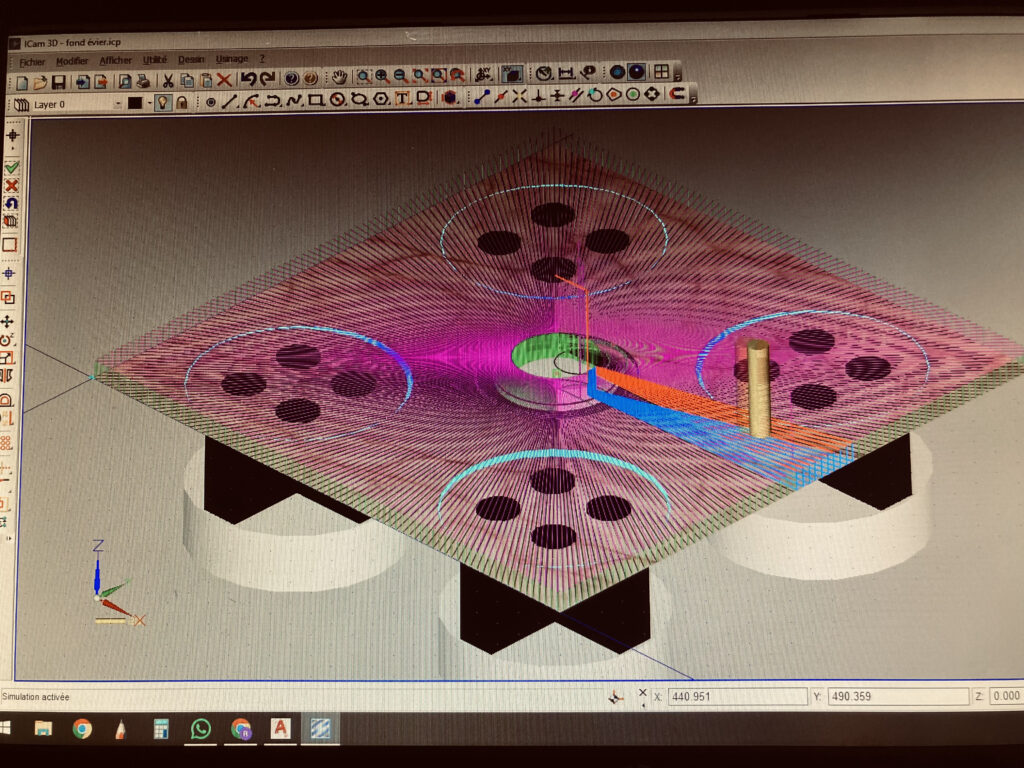Toggle the dark render sphere mode

pos(637,71)
